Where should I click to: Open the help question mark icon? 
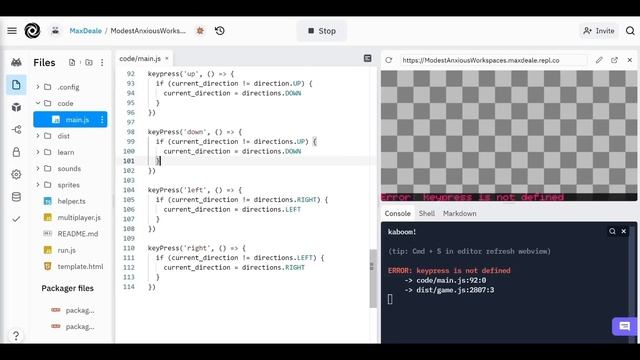(16, 336)
